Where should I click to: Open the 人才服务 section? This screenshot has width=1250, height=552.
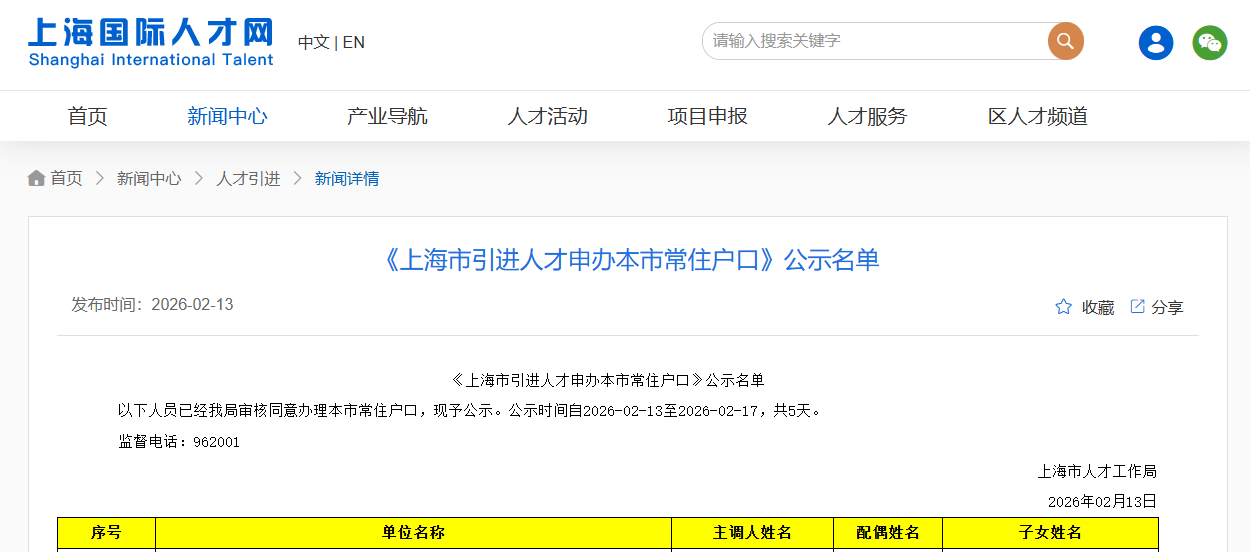coord(867,116)
